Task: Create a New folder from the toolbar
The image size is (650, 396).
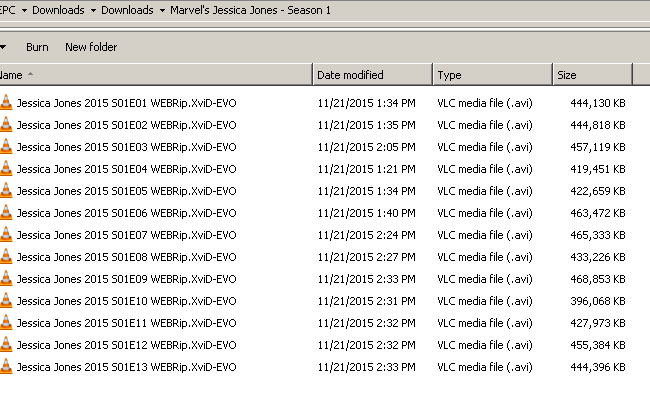Action: click(91, 47)
